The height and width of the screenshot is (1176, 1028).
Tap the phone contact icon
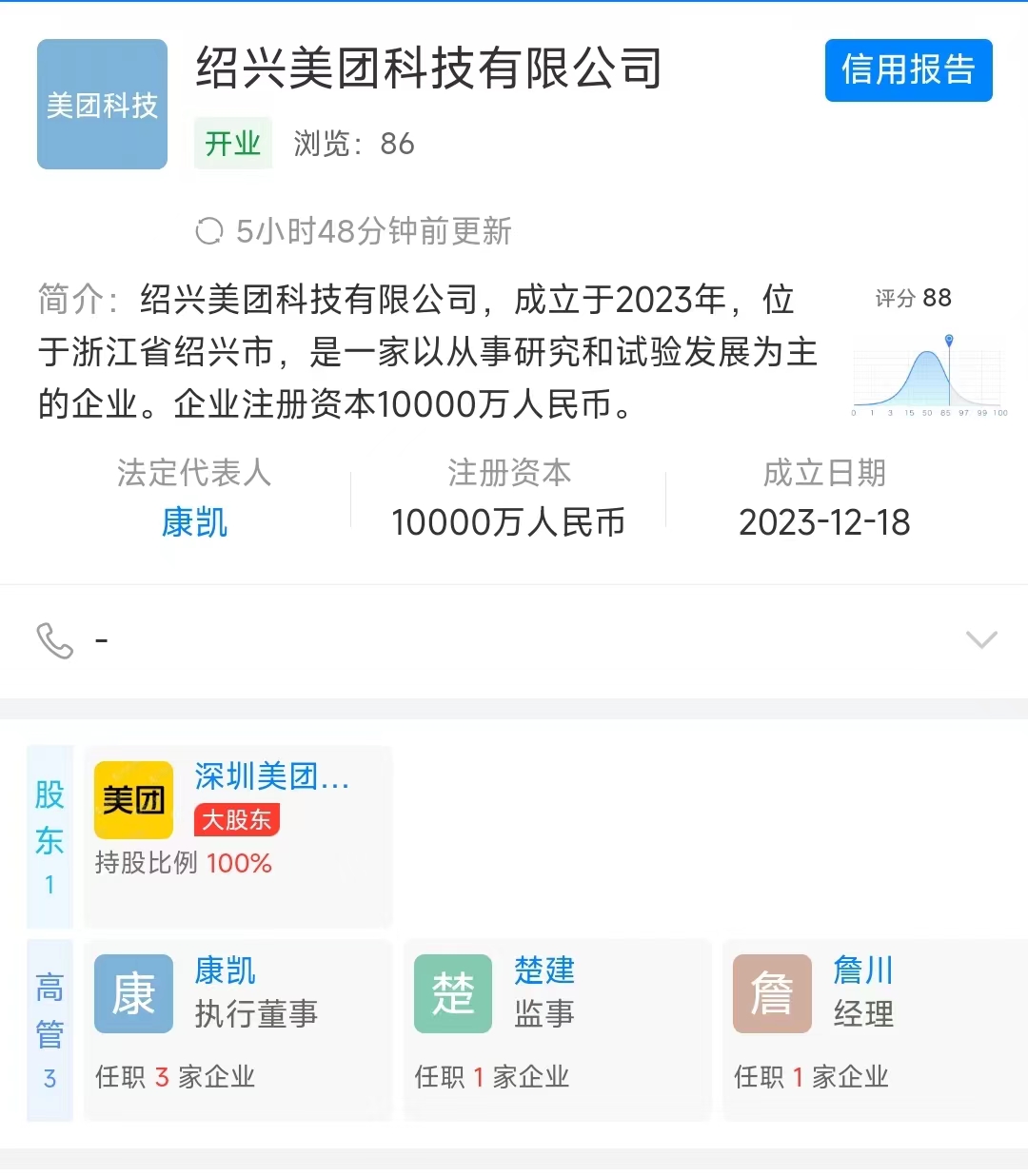point(54,640)
